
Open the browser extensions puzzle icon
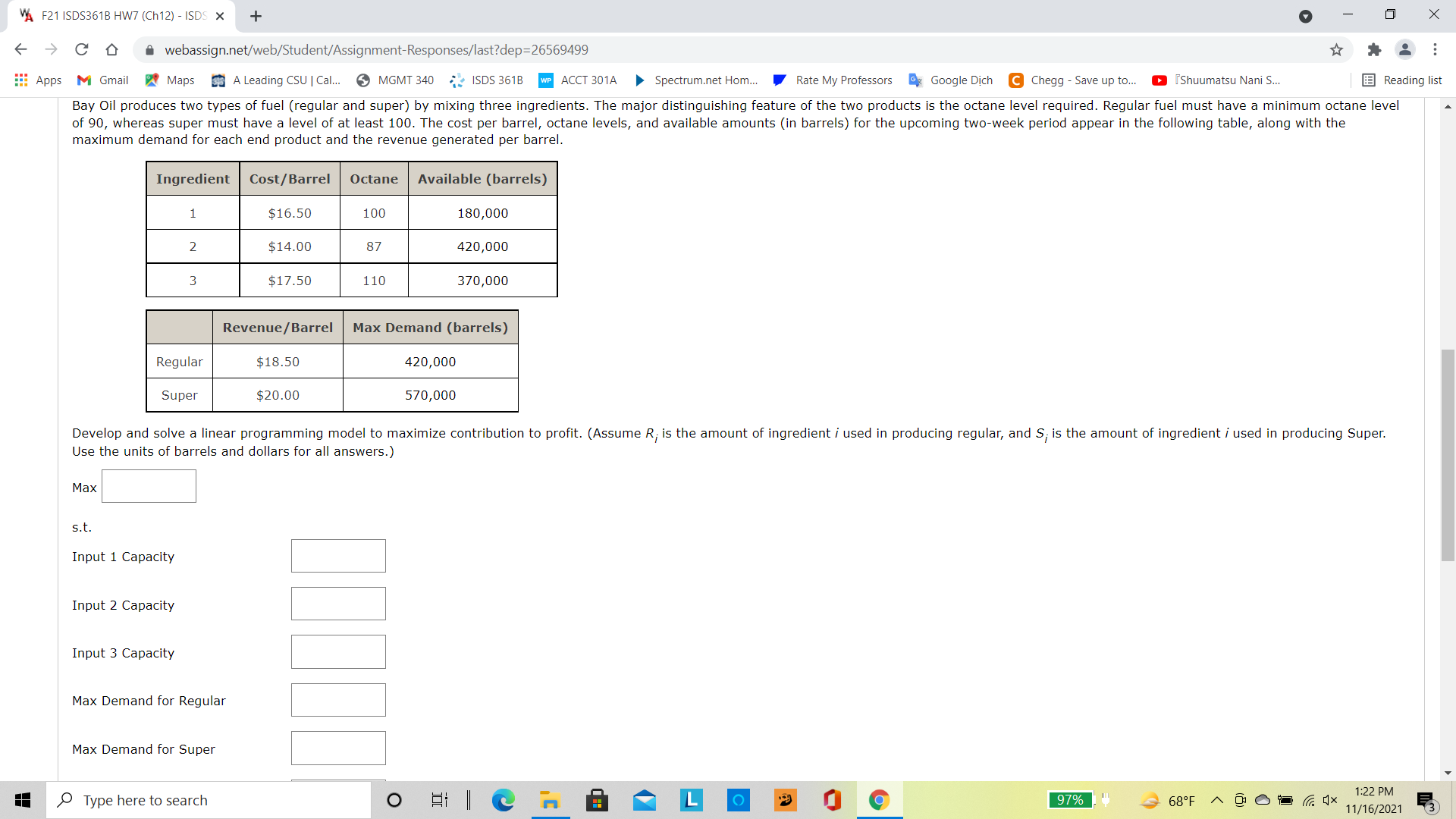(x=1374, y=49)
